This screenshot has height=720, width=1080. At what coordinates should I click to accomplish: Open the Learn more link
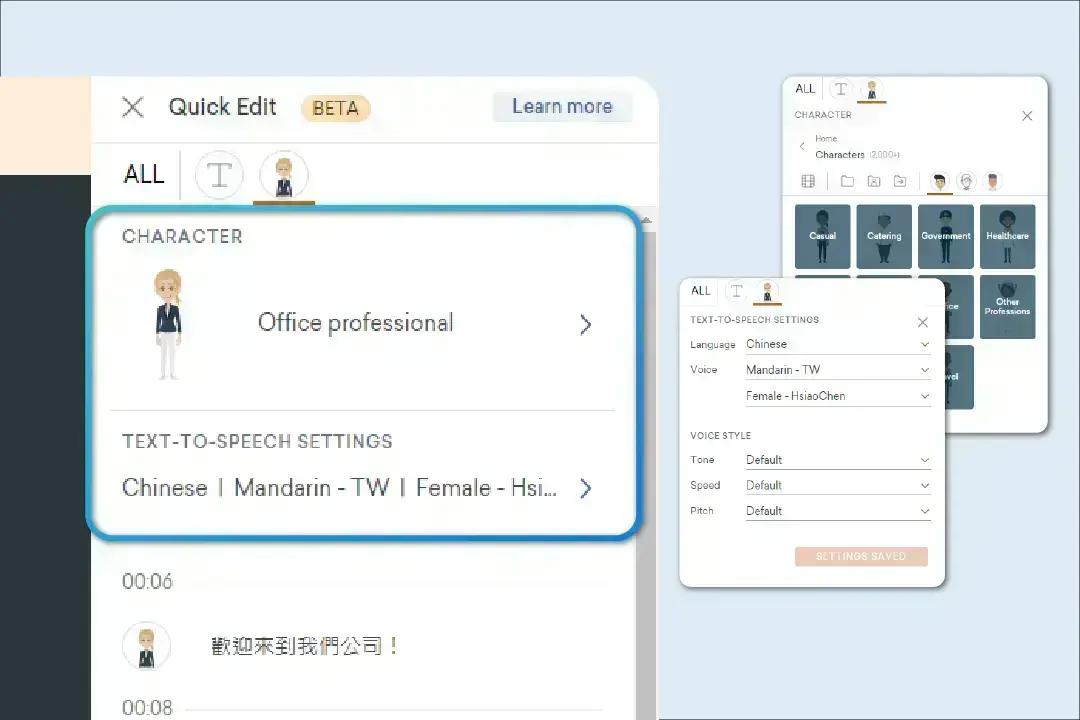[x=562, y=106]
